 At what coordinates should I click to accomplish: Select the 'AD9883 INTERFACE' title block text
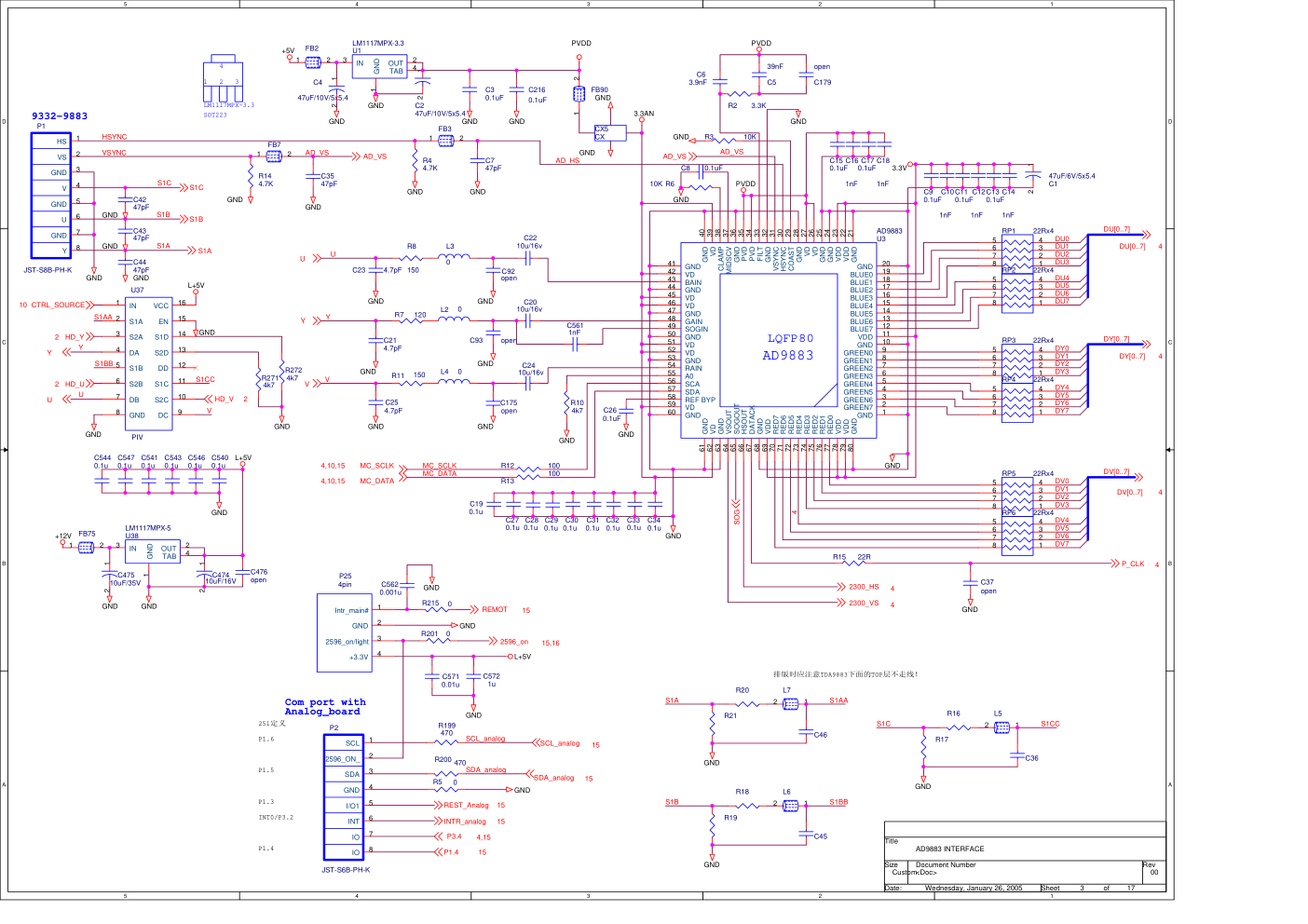click(949, 849)
